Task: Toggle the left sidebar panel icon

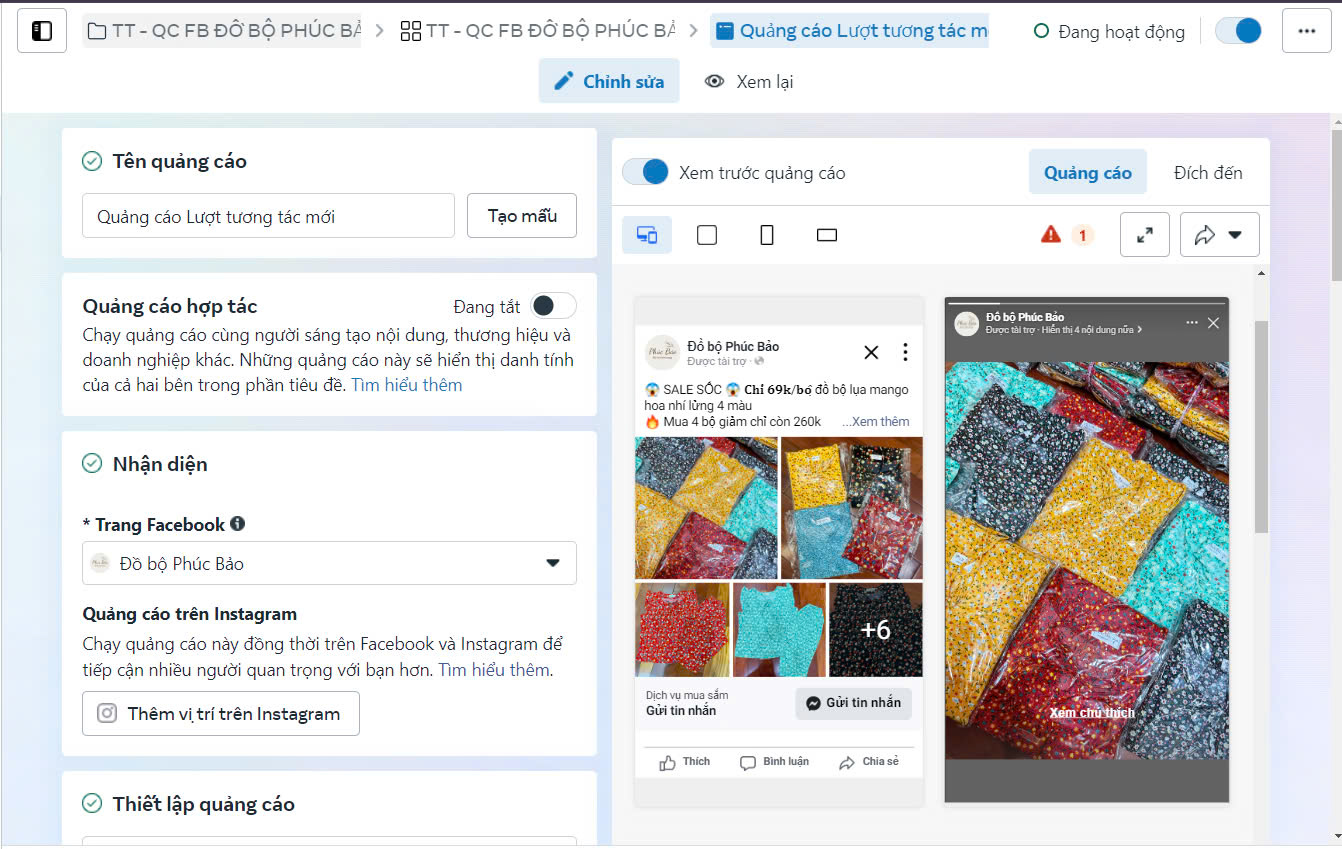Action: (42, 31)
